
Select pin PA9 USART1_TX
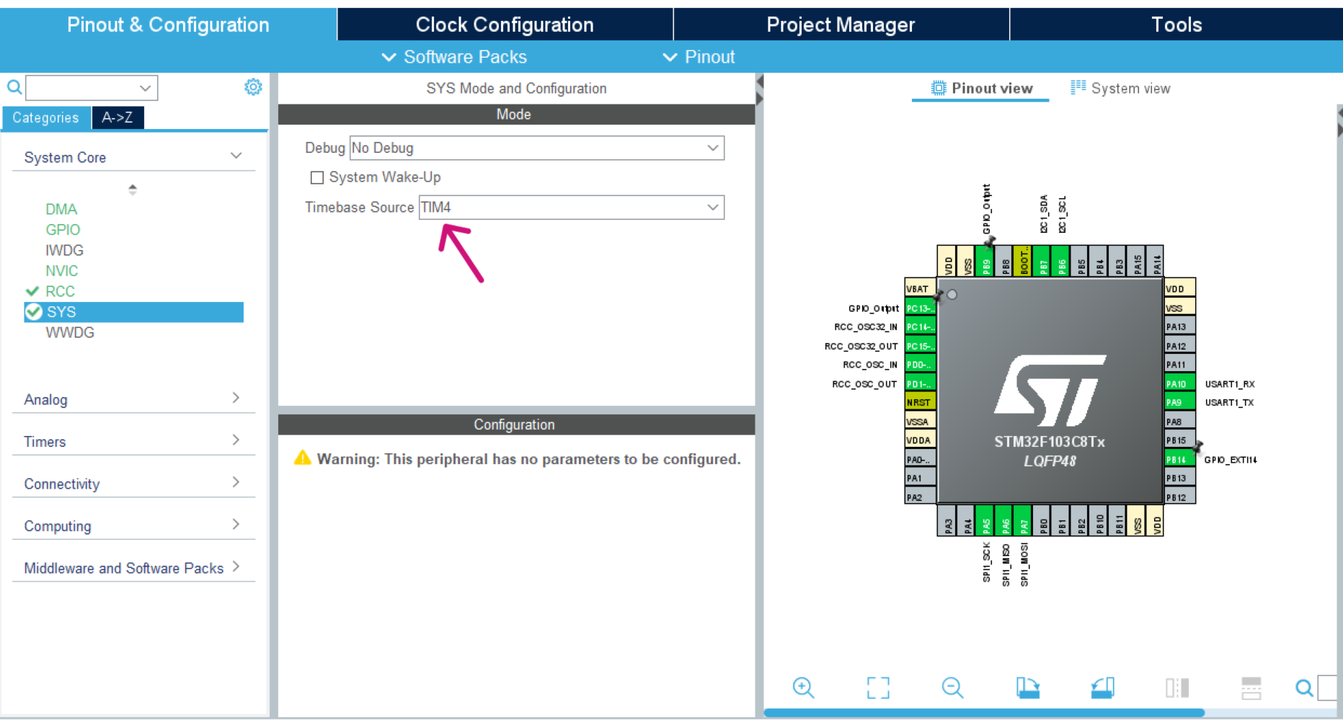click(1180, 403)
